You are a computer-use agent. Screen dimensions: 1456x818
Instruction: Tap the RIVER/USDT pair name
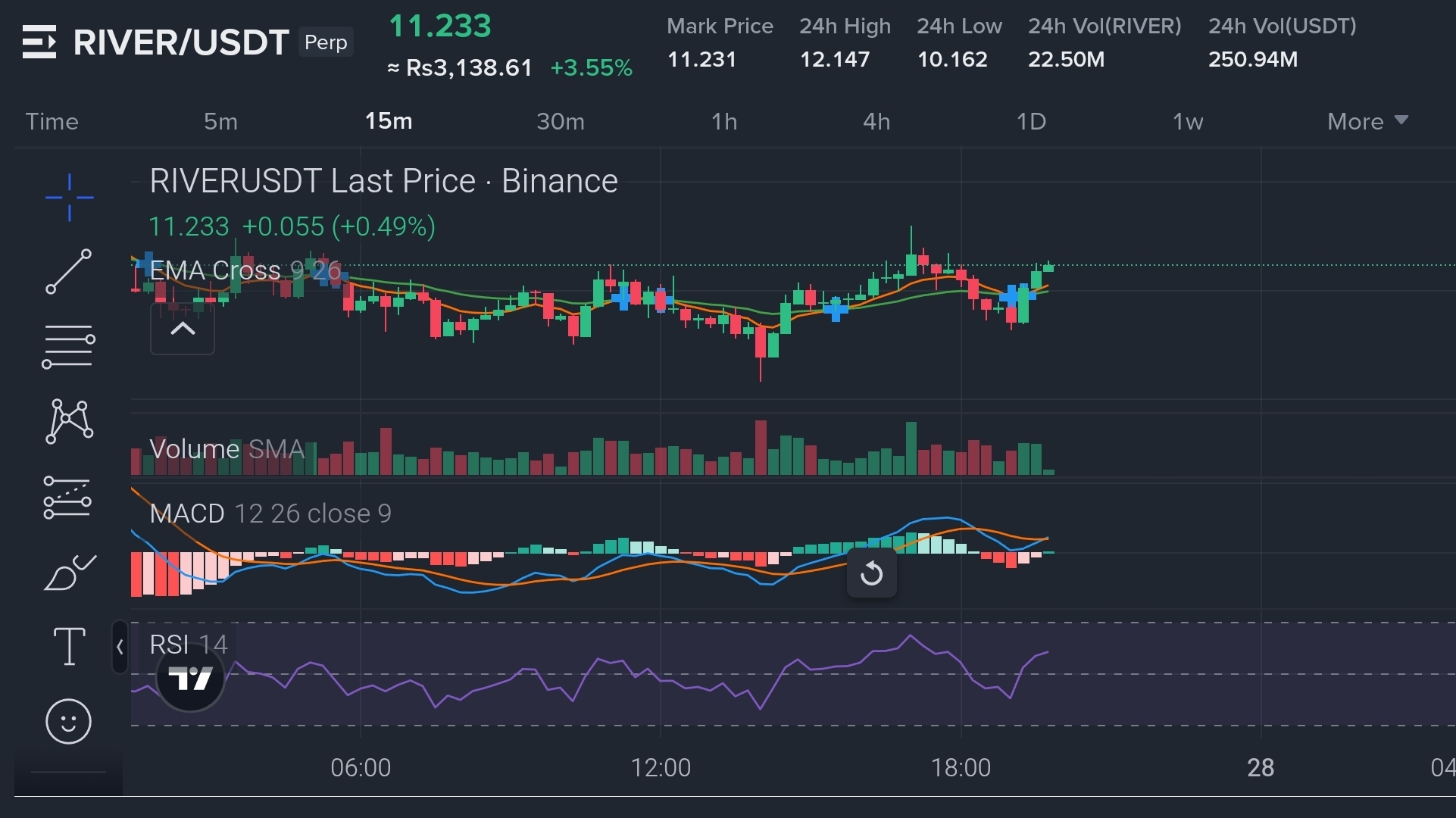[181, 42]
